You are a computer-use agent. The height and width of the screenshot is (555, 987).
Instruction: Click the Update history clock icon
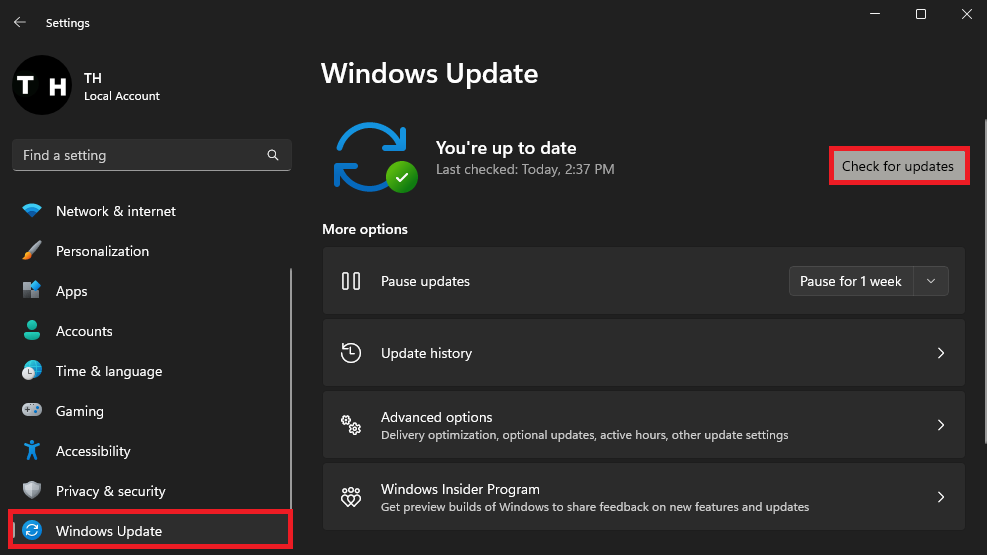(x=351, y=353)
